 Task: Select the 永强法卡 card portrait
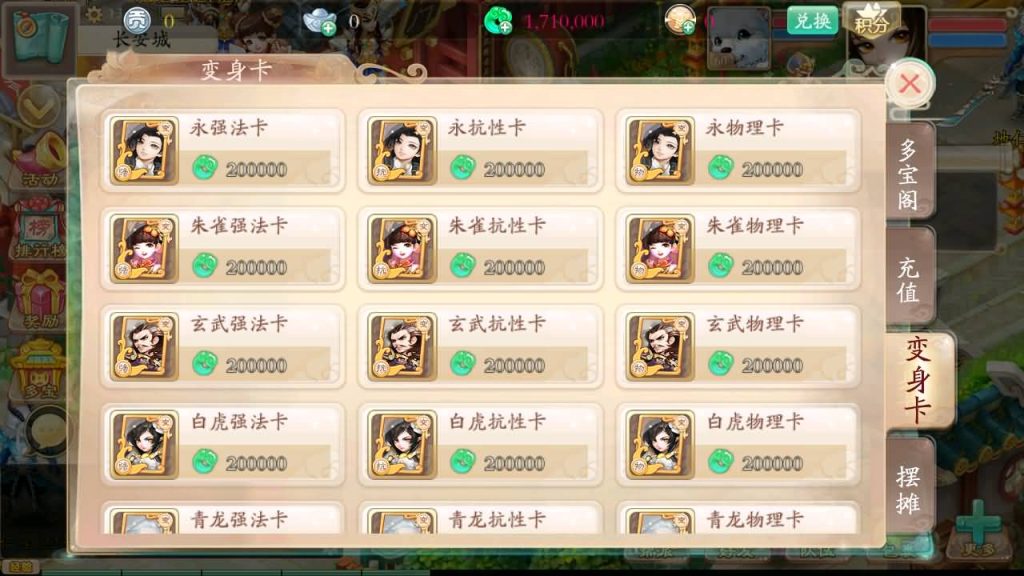144,150
